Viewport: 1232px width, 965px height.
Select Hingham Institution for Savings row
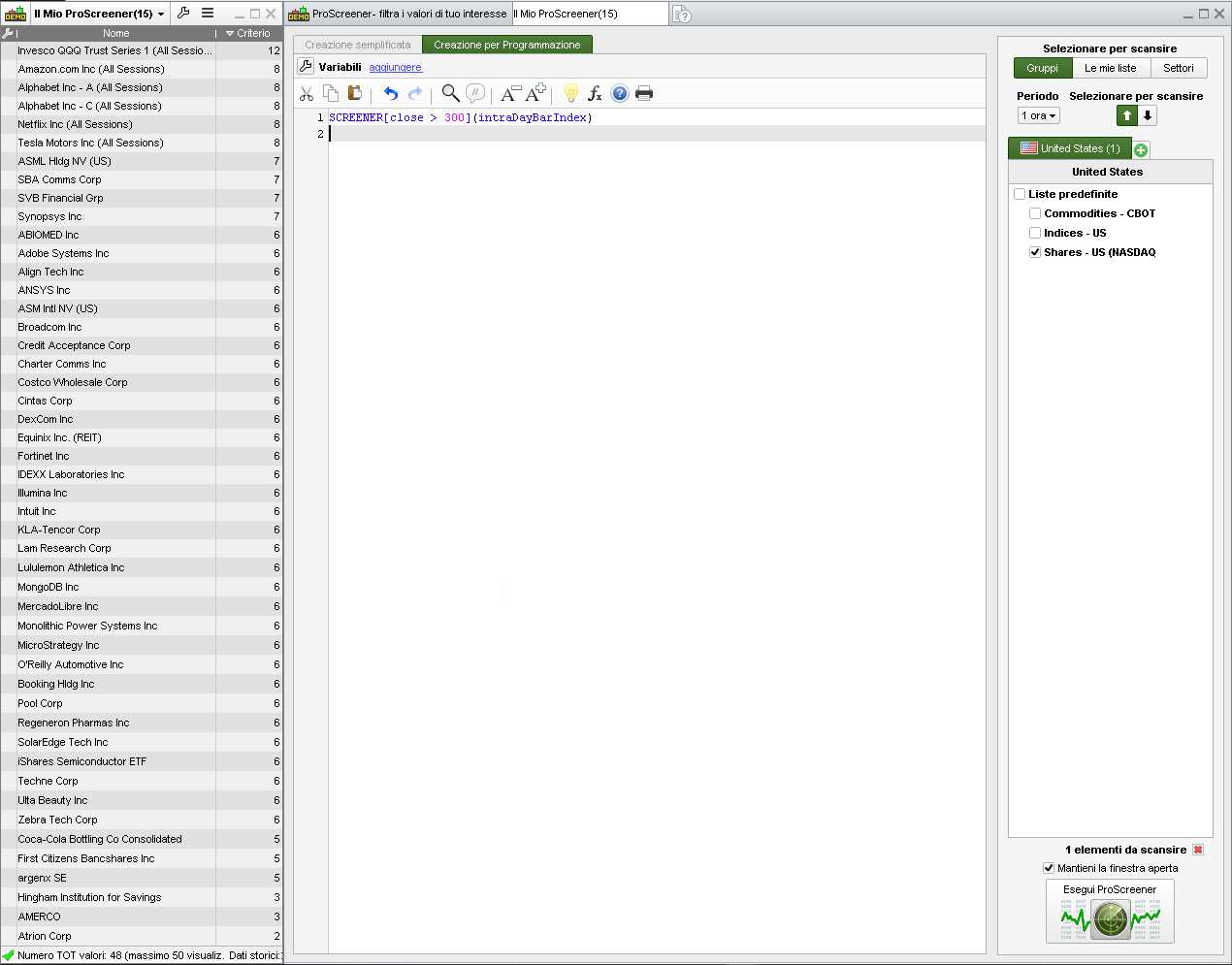(142, 897)
